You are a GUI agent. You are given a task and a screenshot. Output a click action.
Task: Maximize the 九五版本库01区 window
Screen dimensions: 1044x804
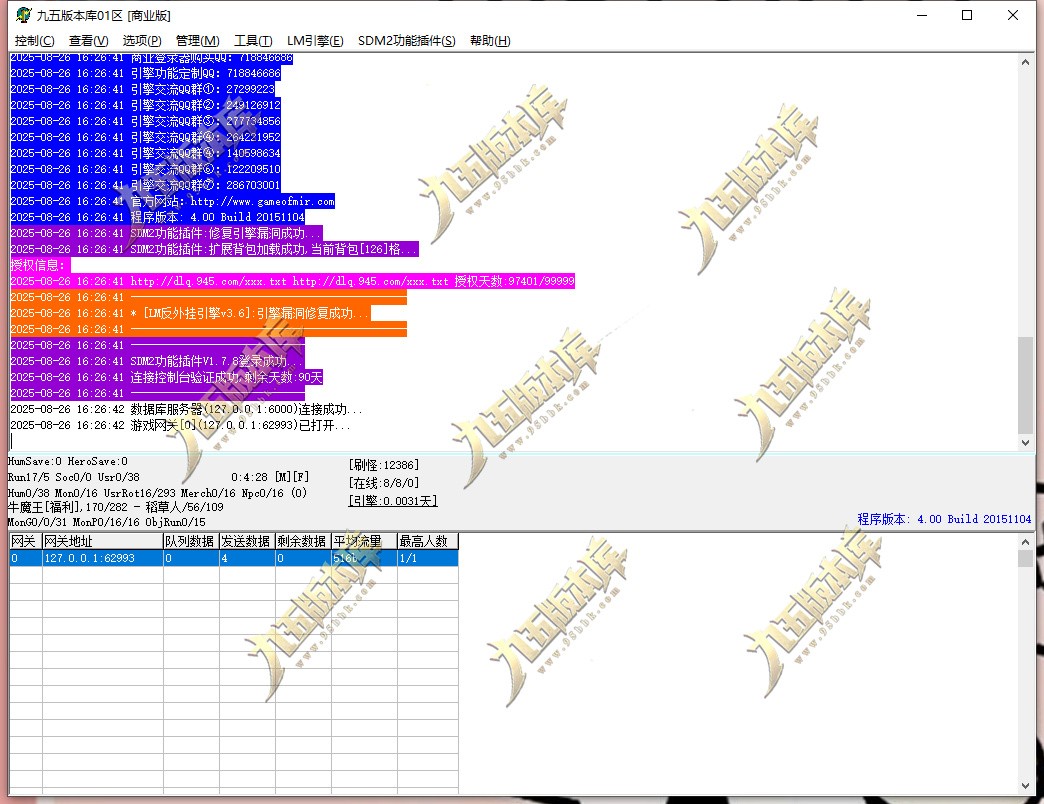coord(967,15)
